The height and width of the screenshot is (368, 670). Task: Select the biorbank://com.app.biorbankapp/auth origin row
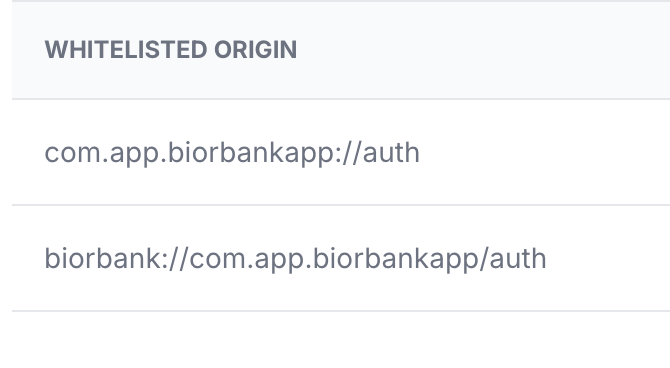point(341,259)
